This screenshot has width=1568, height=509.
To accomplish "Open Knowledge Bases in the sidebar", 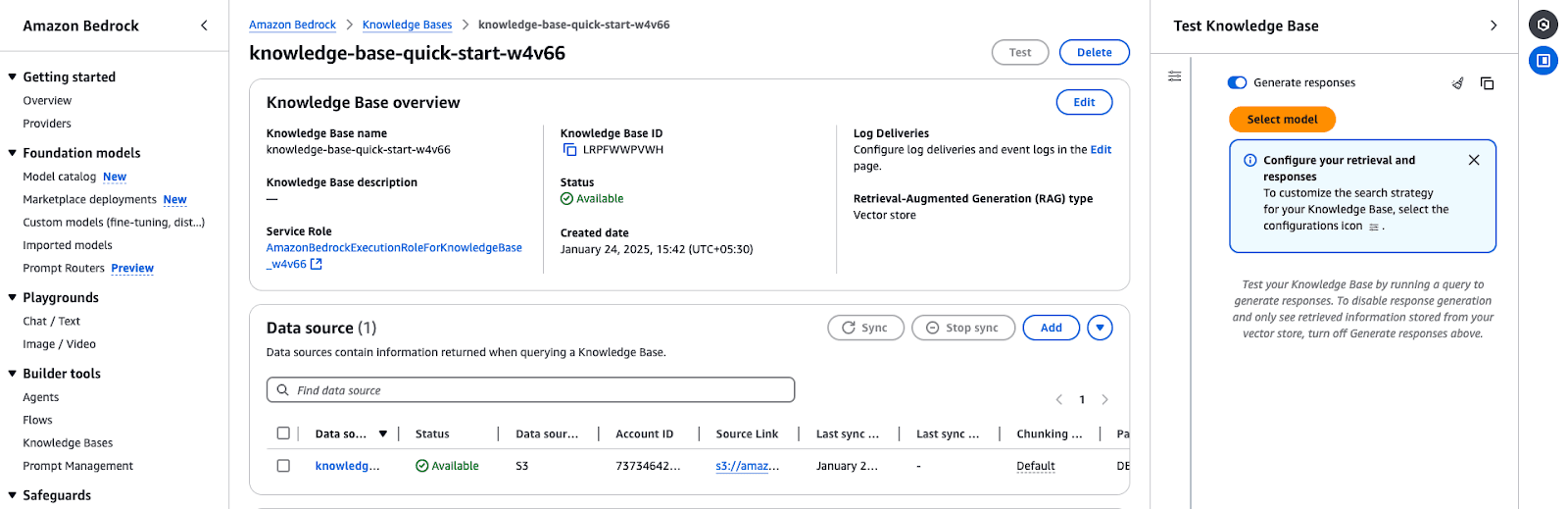I will 68,443.
